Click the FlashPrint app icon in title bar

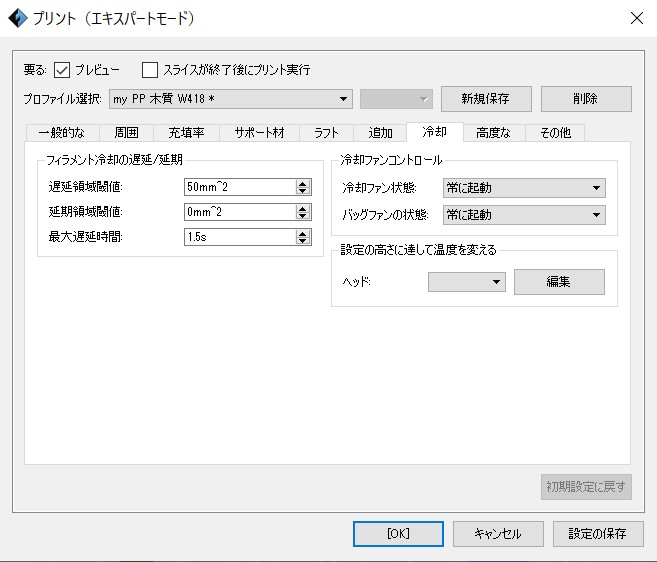point(18,18)
